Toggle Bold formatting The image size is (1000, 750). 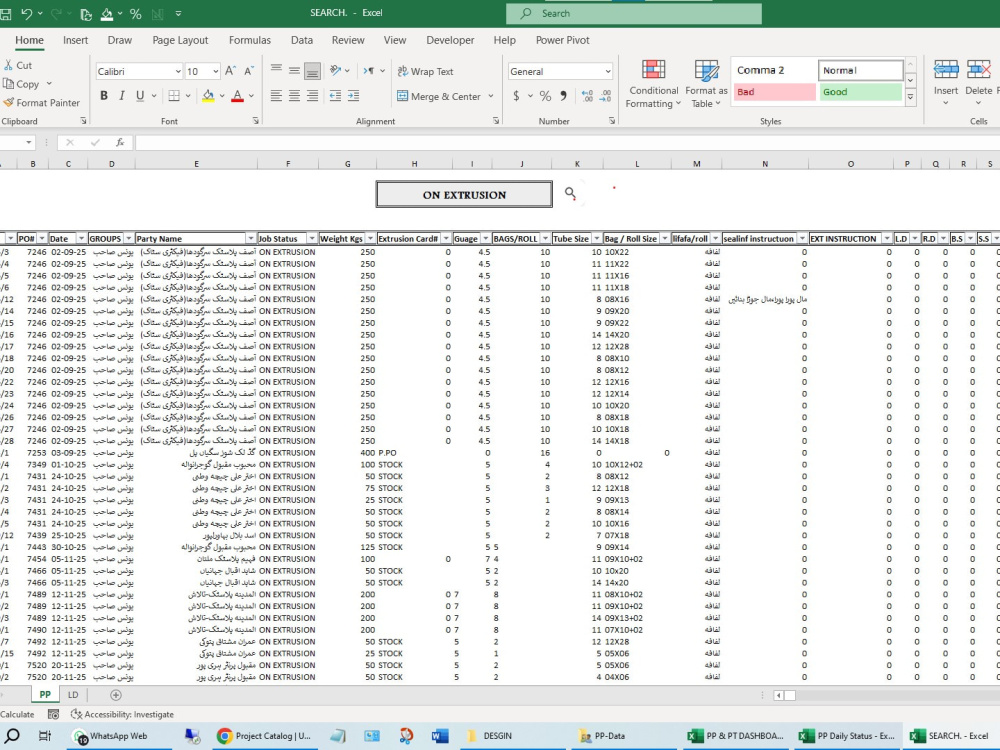(x=104, y=96)
